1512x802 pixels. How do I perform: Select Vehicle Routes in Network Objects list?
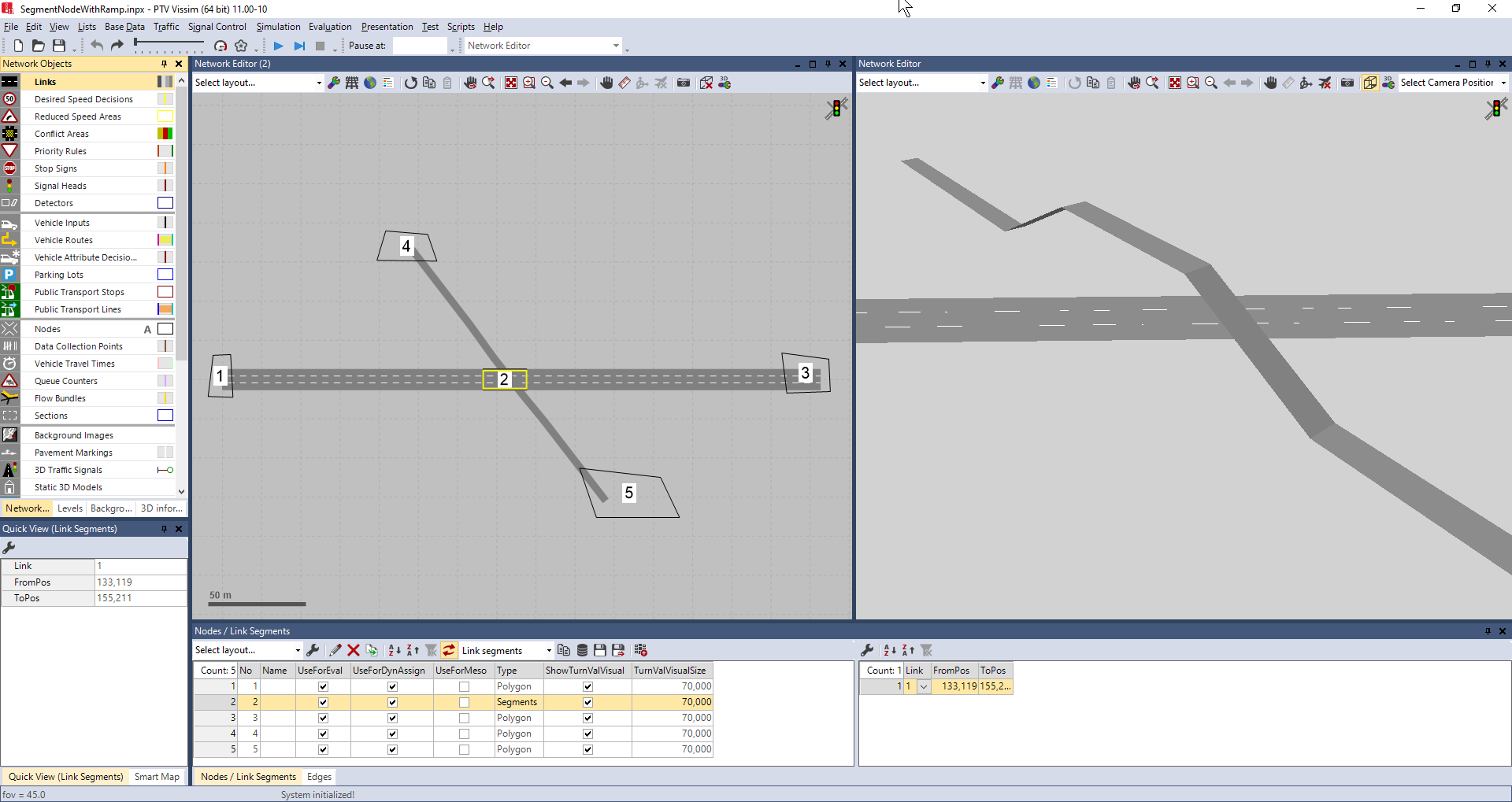pyautogui.click(x=64, y=240)
